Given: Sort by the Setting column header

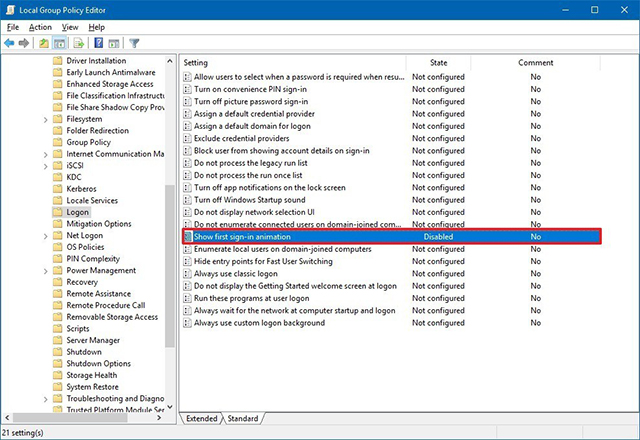Looking at the screenshot, I should [x=293, y=62].
